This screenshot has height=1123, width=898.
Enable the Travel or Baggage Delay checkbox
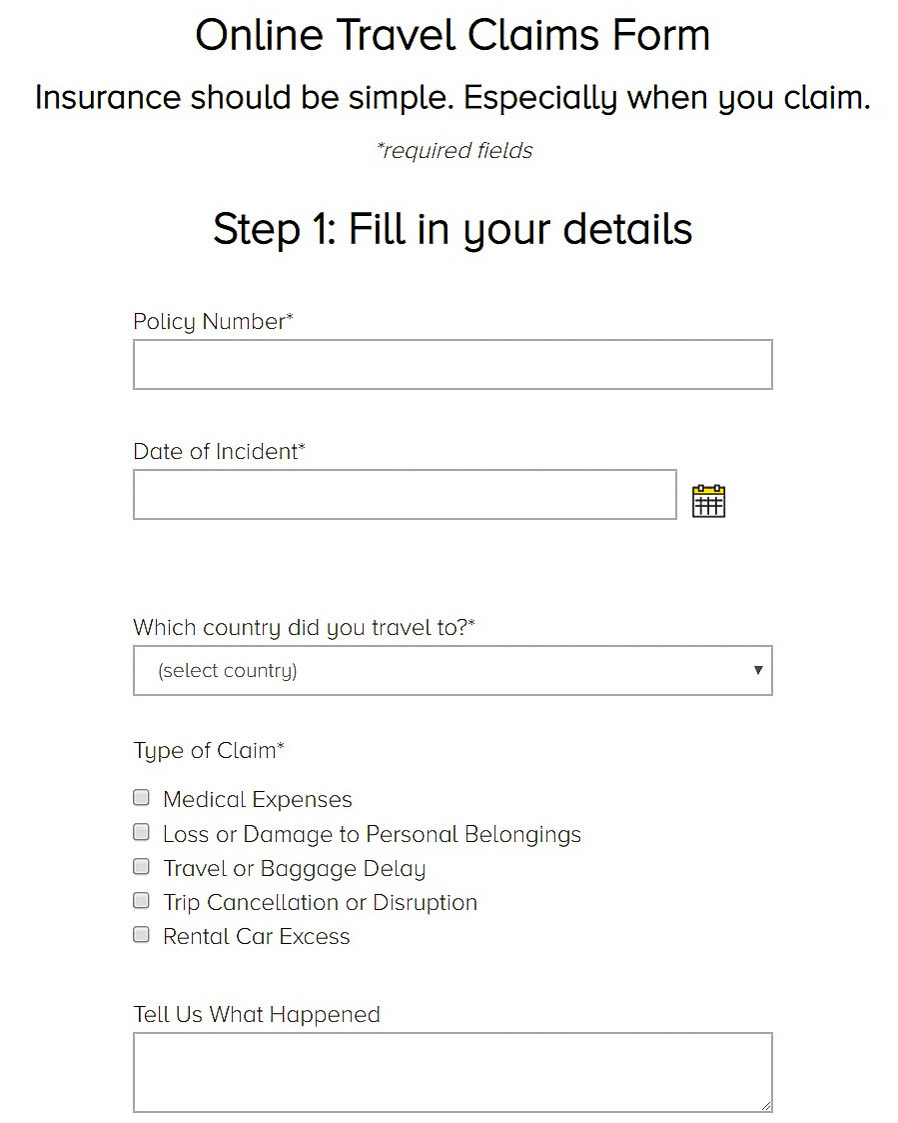(142, 867)
